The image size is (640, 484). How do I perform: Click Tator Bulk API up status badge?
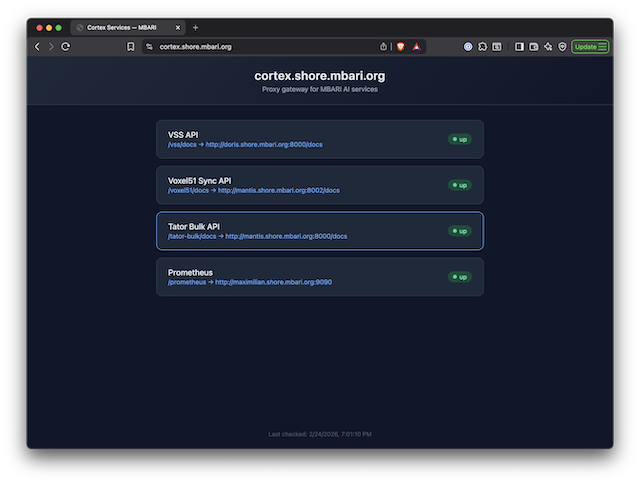point(460,231)
